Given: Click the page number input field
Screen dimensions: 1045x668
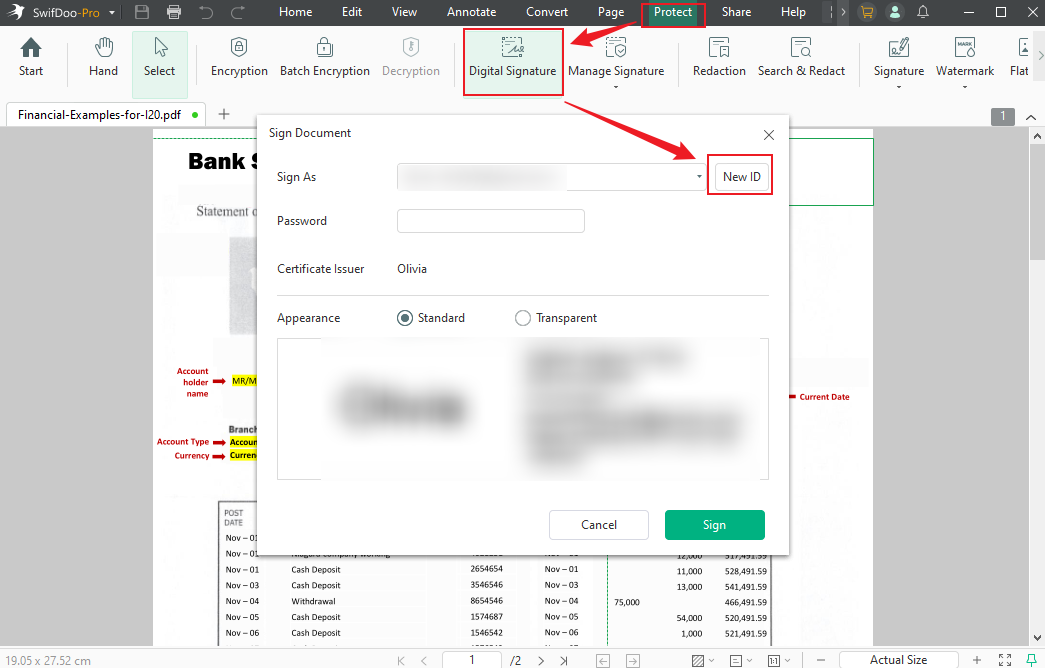Looking at the screenshot, I should coord(471,659).
